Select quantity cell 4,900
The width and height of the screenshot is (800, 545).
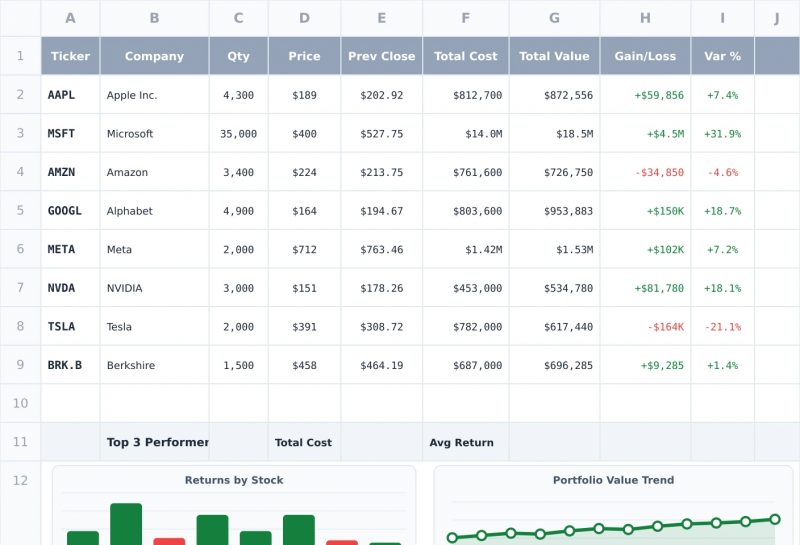point(239,211)
